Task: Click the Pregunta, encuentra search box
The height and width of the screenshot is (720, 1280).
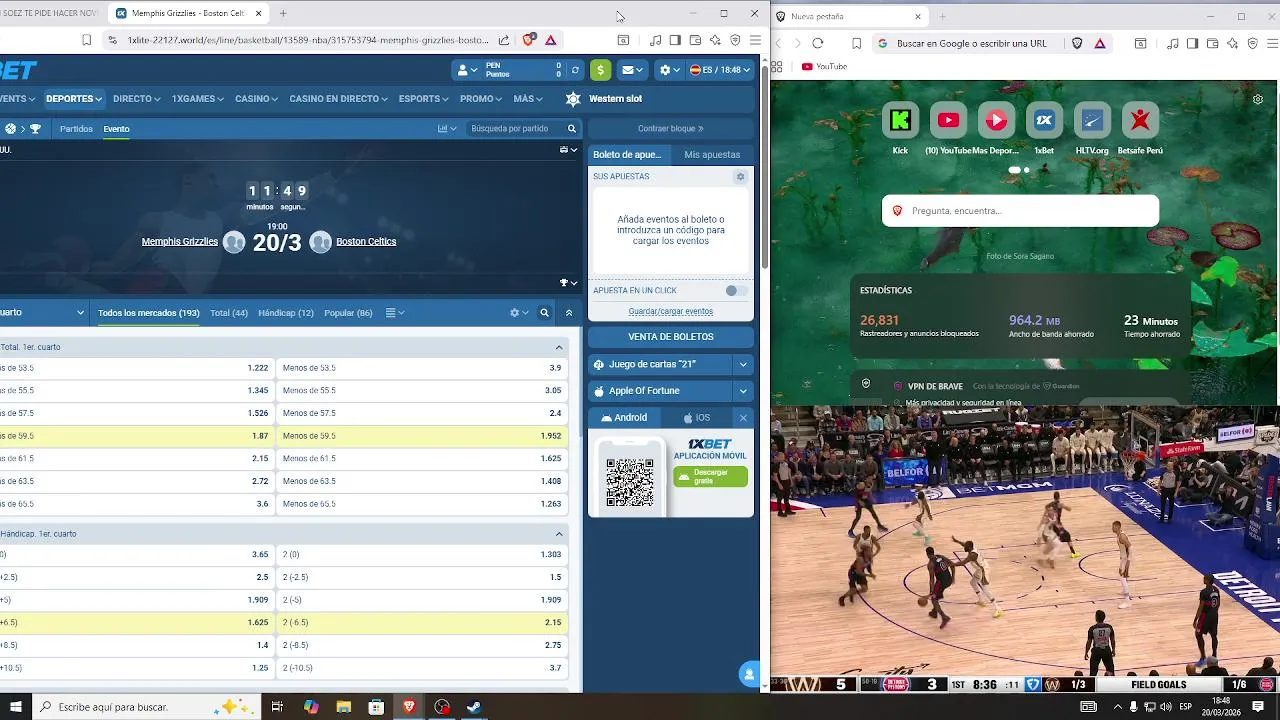Action: click(1020, 211)
